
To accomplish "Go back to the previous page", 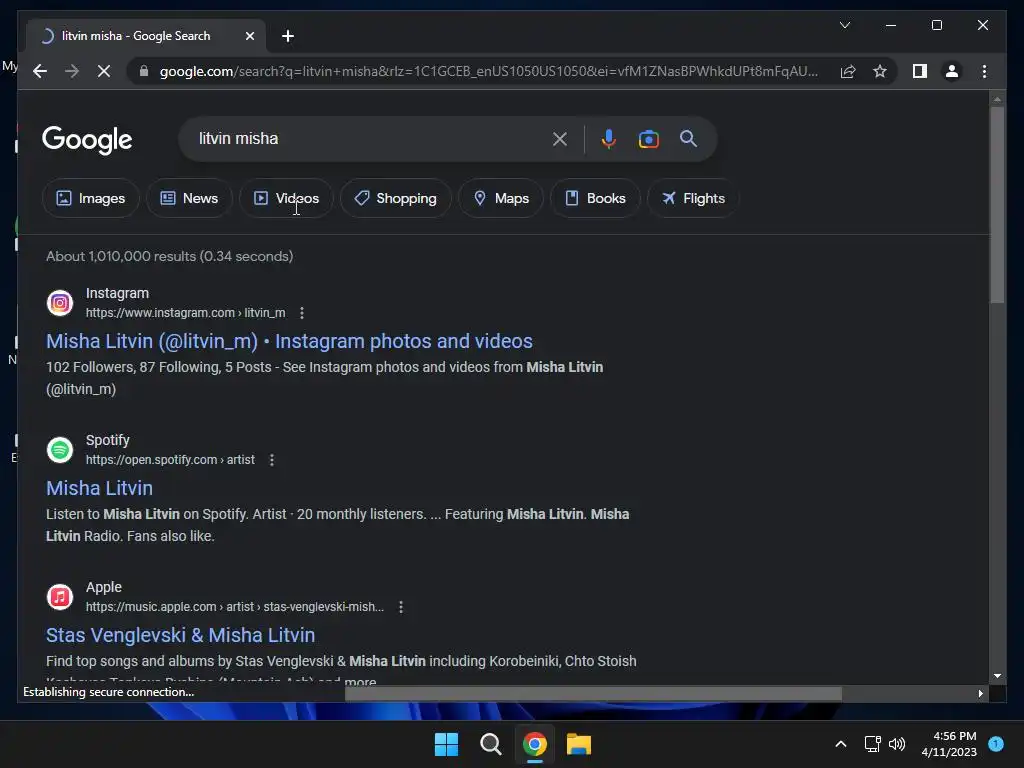I will click(40, 71).
